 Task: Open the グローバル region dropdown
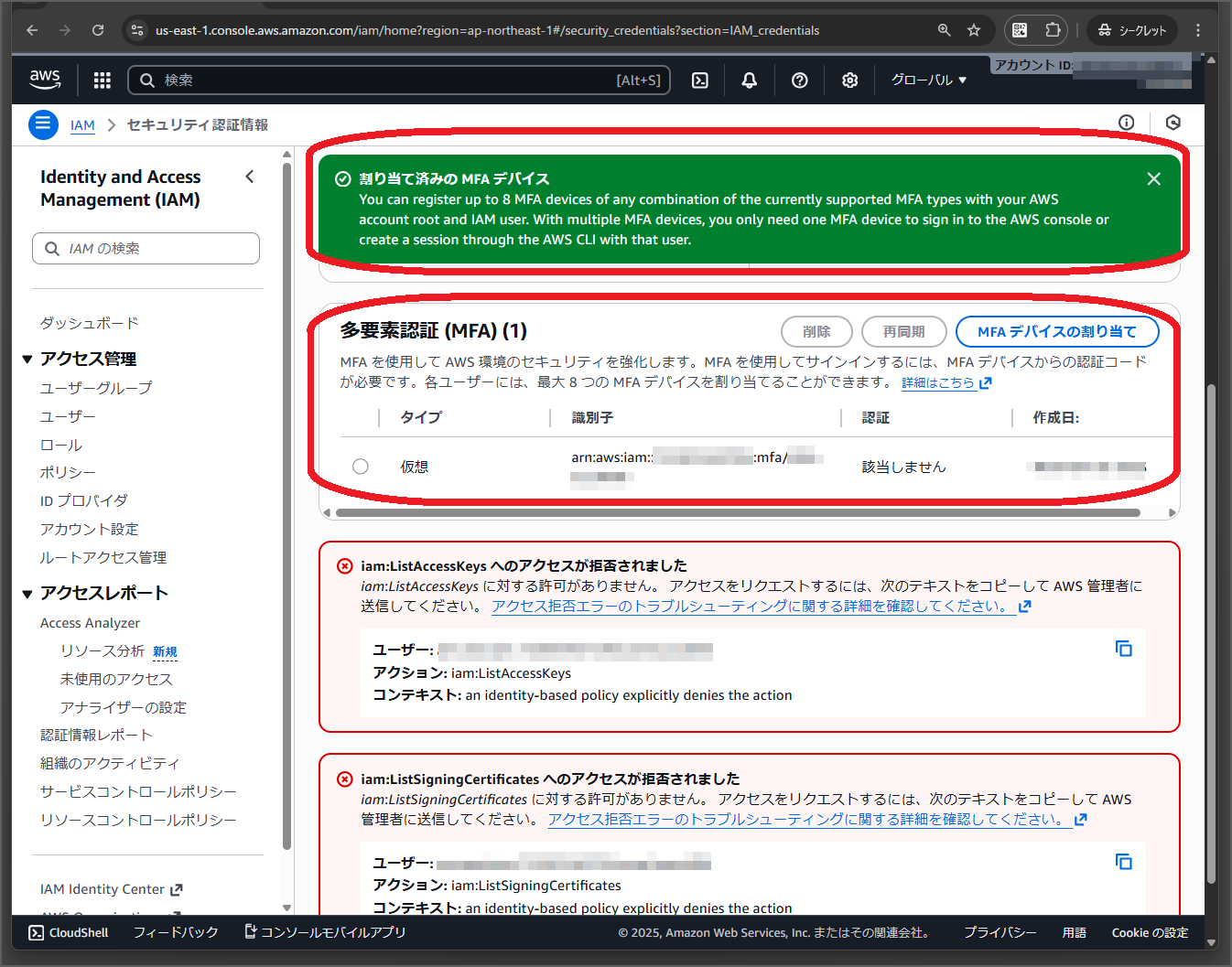[929, 81]
